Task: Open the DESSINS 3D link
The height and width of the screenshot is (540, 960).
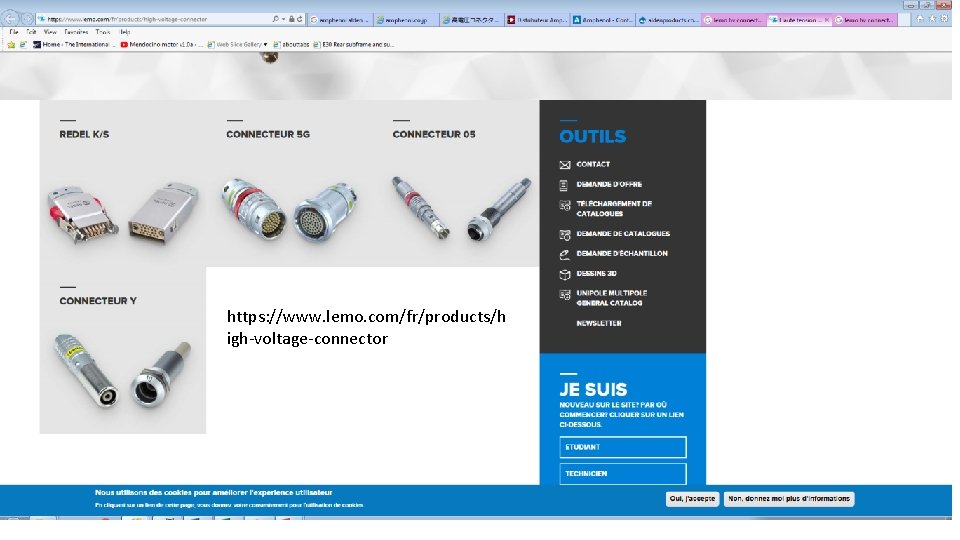Action: coord(596,274)
